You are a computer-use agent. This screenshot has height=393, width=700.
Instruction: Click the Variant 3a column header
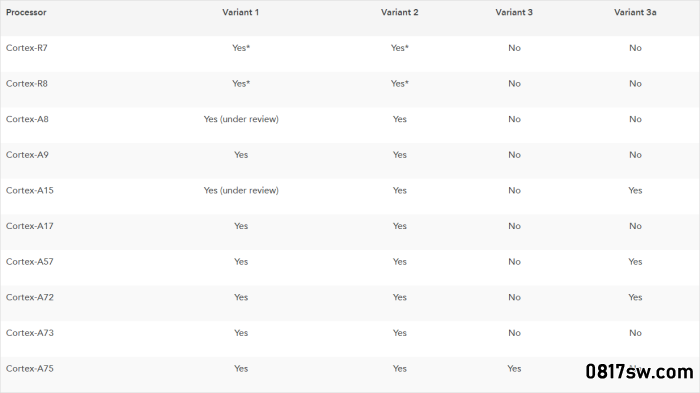(635, 12)
